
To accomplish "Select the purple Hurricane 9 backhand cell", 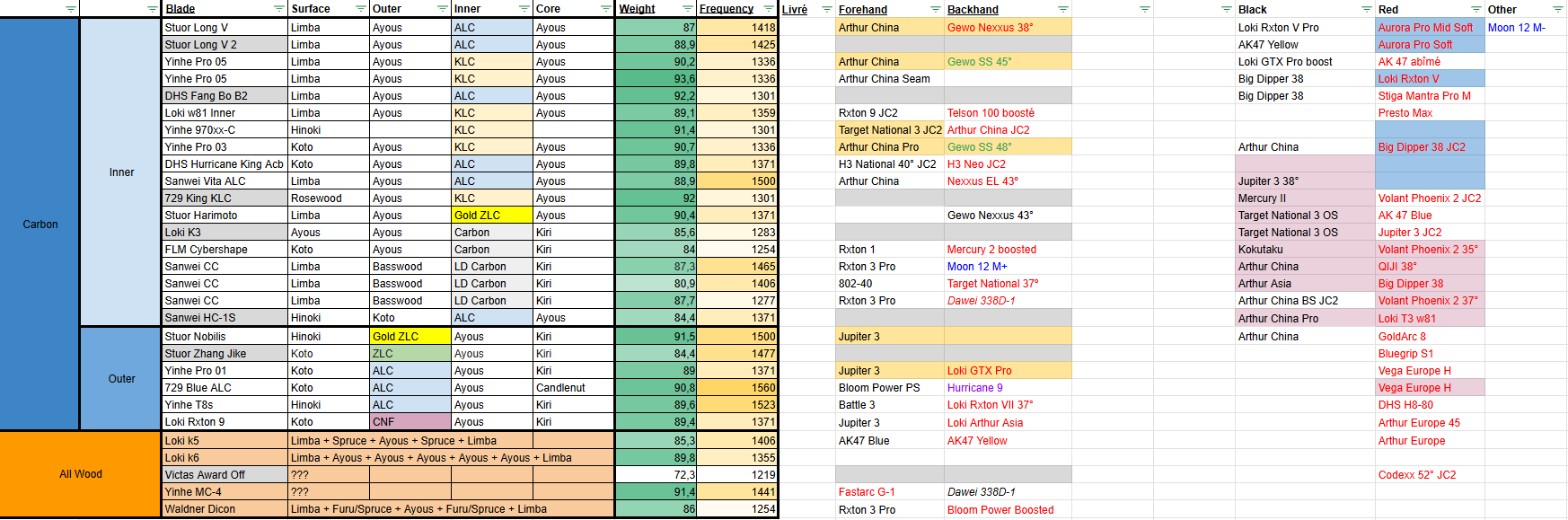I will (x=1008, y=388).
